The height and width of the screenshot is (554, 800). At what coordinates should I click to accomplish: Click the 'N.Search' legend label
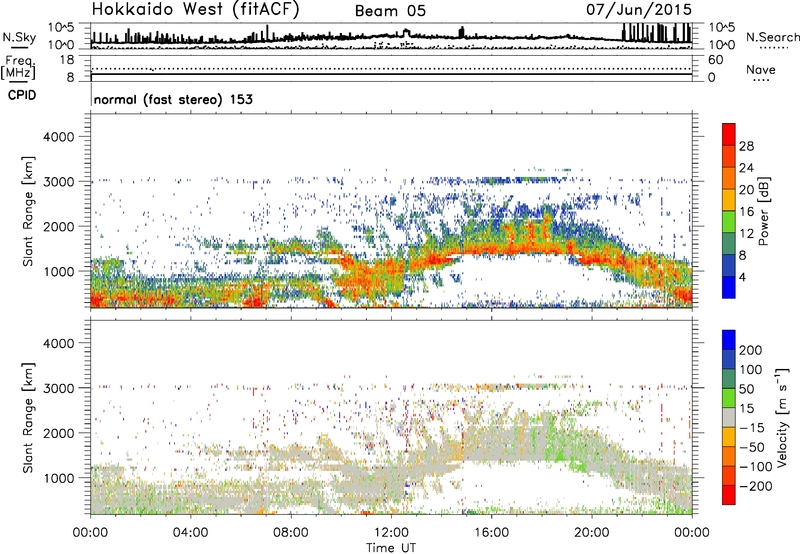click(x=772, y=37)
